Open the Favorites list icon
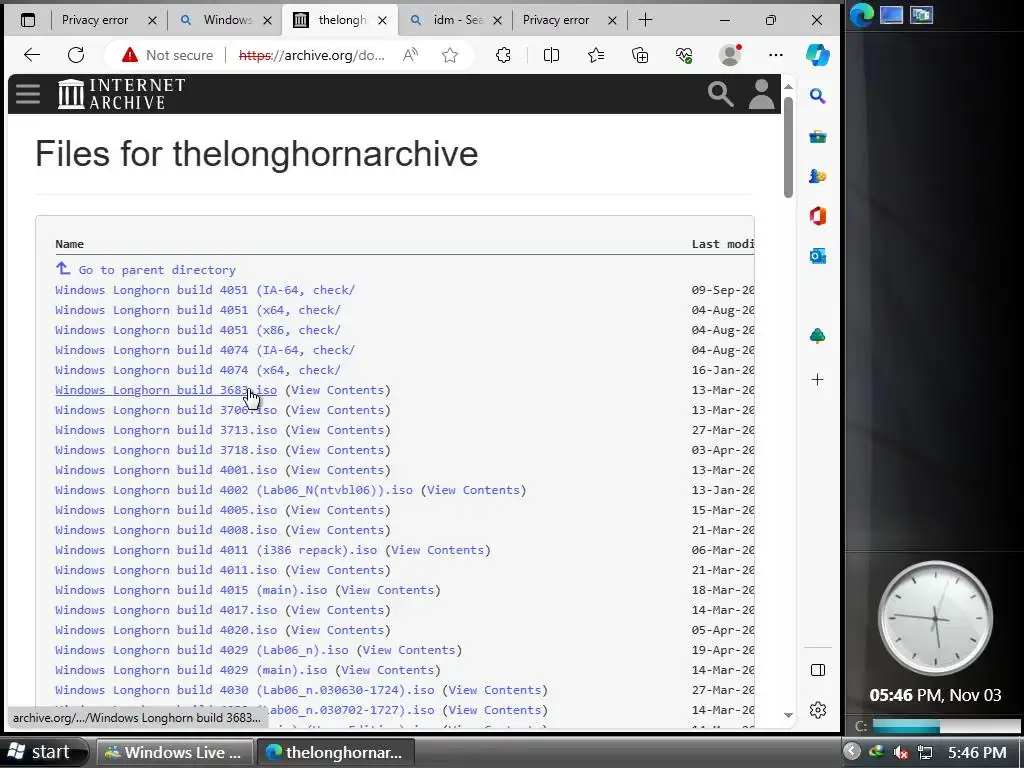 [596, 55]
